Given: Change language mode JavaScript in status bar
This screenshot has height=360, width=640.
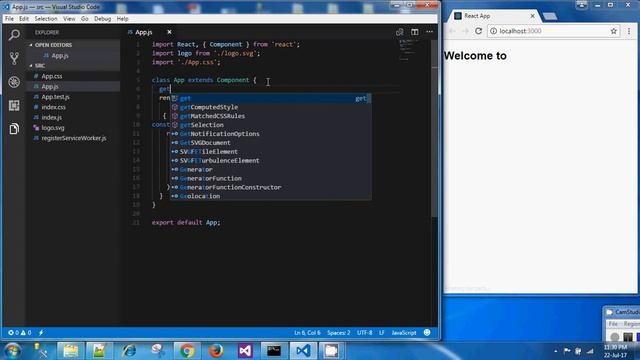Looking at the screenshot, I should tap(404, 333).
